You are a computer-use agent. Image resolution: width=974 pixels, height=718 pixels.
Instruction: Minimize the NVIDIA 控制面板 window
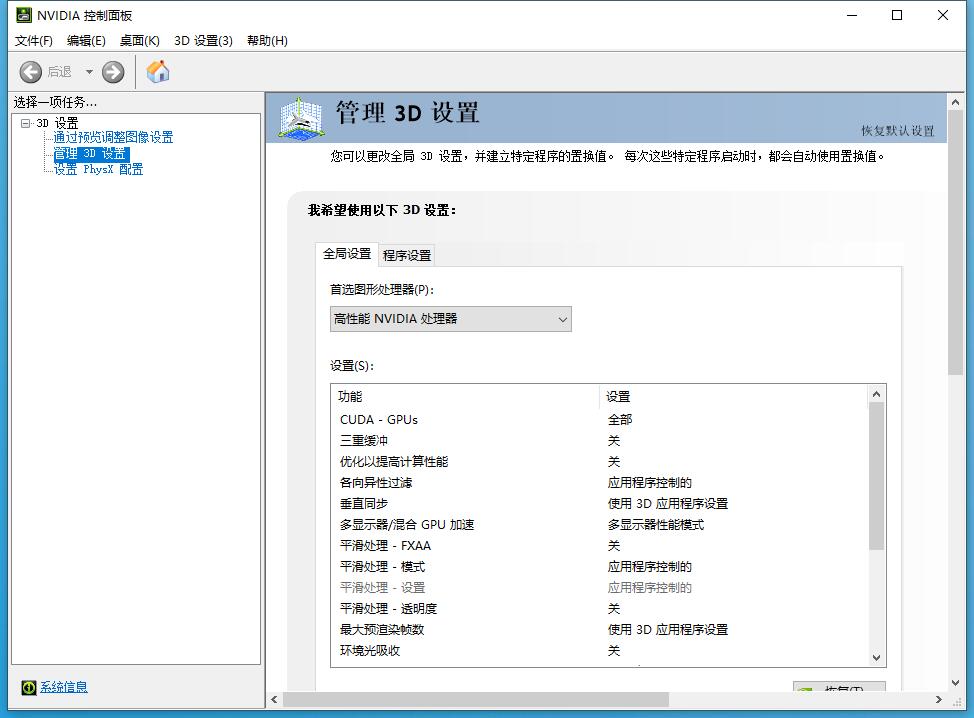[x=852, y=16]
